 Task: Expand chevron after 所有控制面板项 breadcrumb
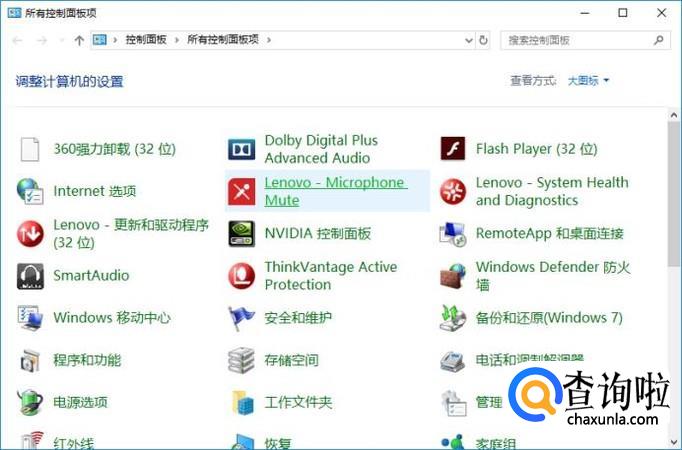tap(269, 40)
